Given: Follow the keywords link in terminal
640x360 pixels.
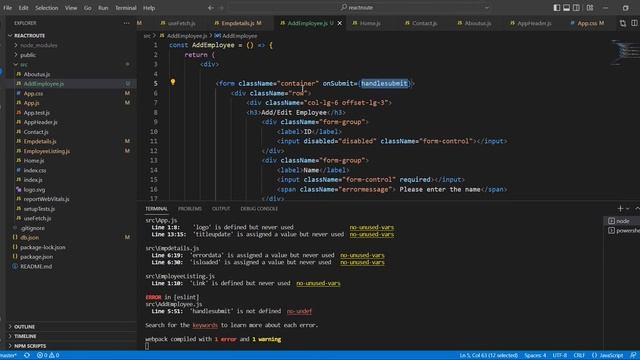Looking at the screenshot, I should coord(205,325).
